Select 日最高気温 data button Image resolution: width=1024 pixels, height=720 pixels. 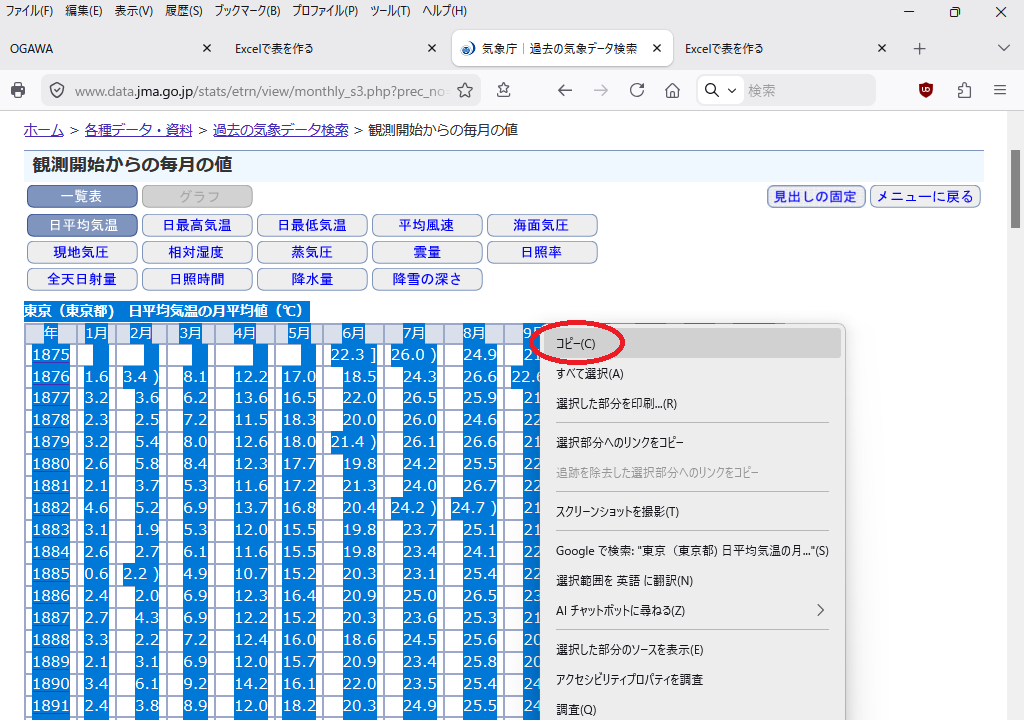(197, 225)
